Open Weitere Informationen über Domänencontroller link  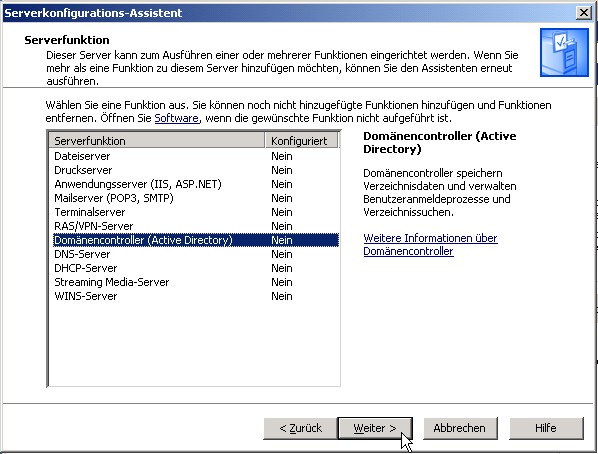[430, 245]
